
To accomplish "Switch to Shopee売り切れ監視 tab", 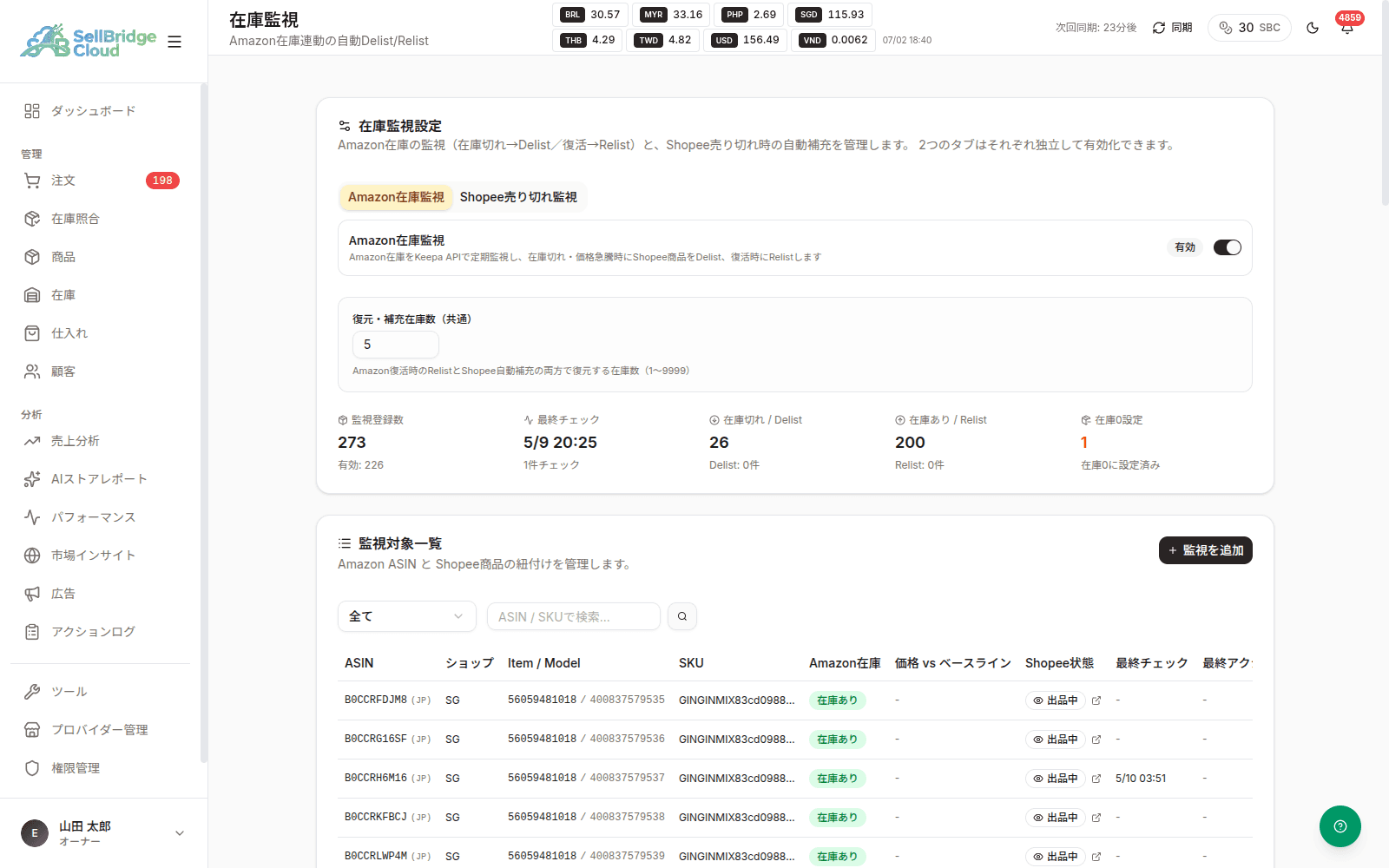I will 518,197.
